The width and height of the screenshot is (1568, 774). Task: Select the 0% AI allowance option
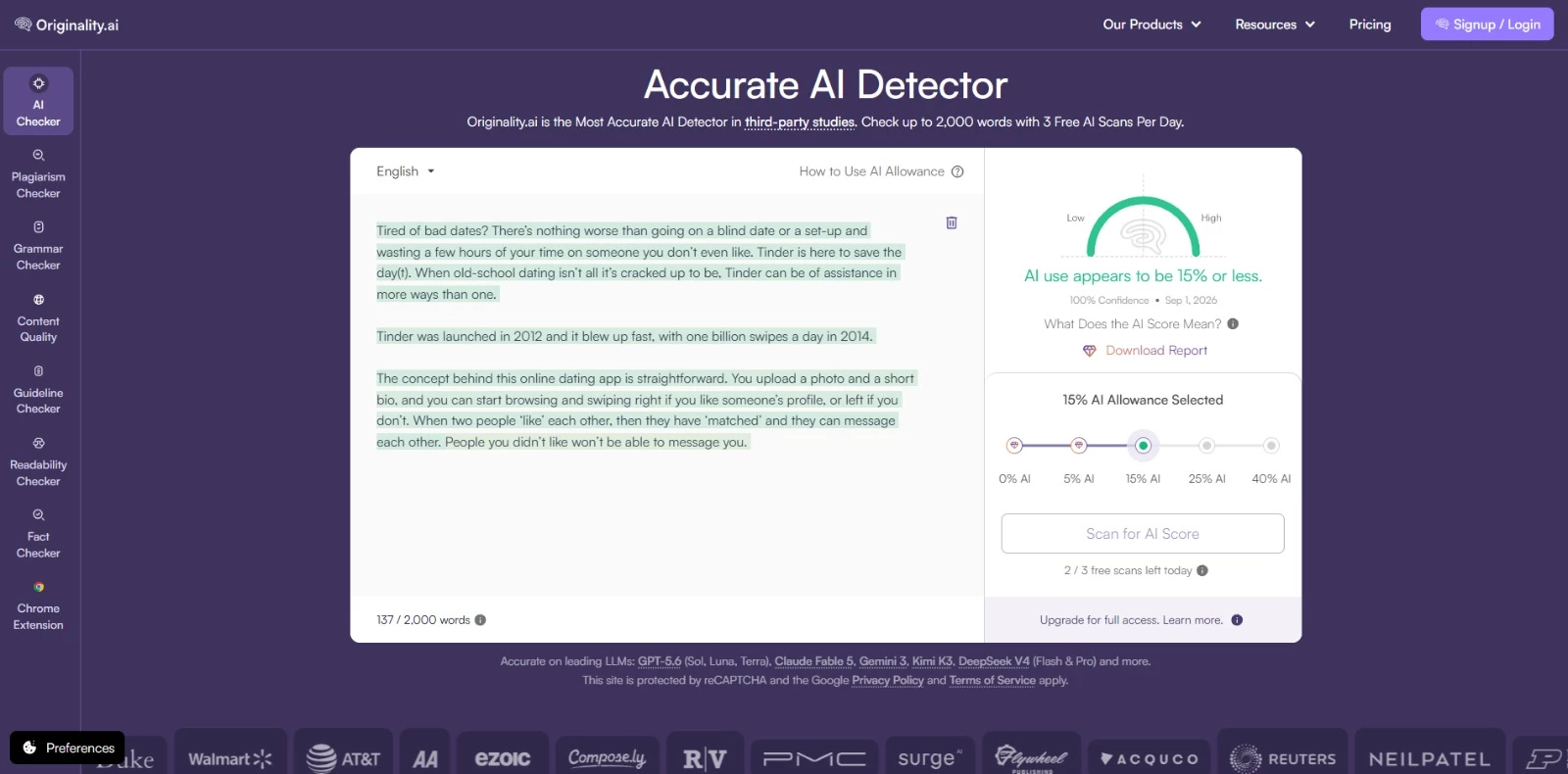(x=1014, y=446)
